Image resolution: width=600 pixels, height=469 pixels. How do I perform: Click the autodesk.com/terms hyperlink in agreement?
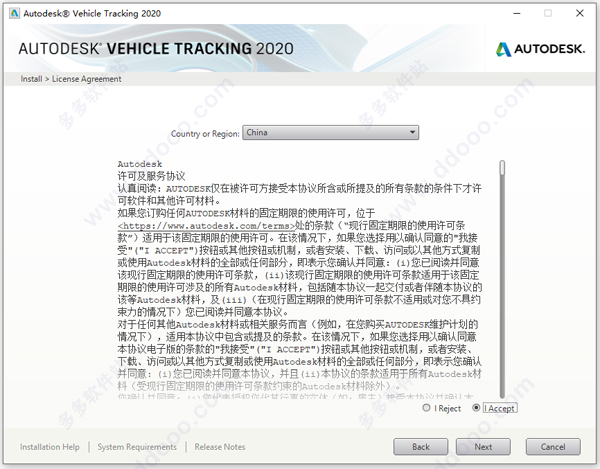coord(207,226)
